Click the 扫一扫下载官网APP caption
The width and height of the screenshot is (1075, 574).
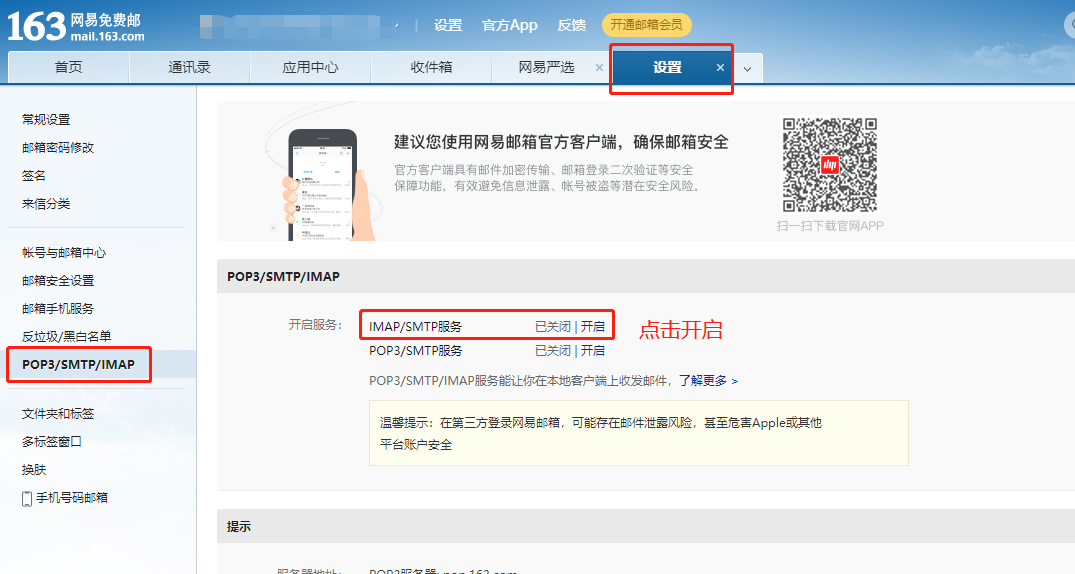point(830,226)
